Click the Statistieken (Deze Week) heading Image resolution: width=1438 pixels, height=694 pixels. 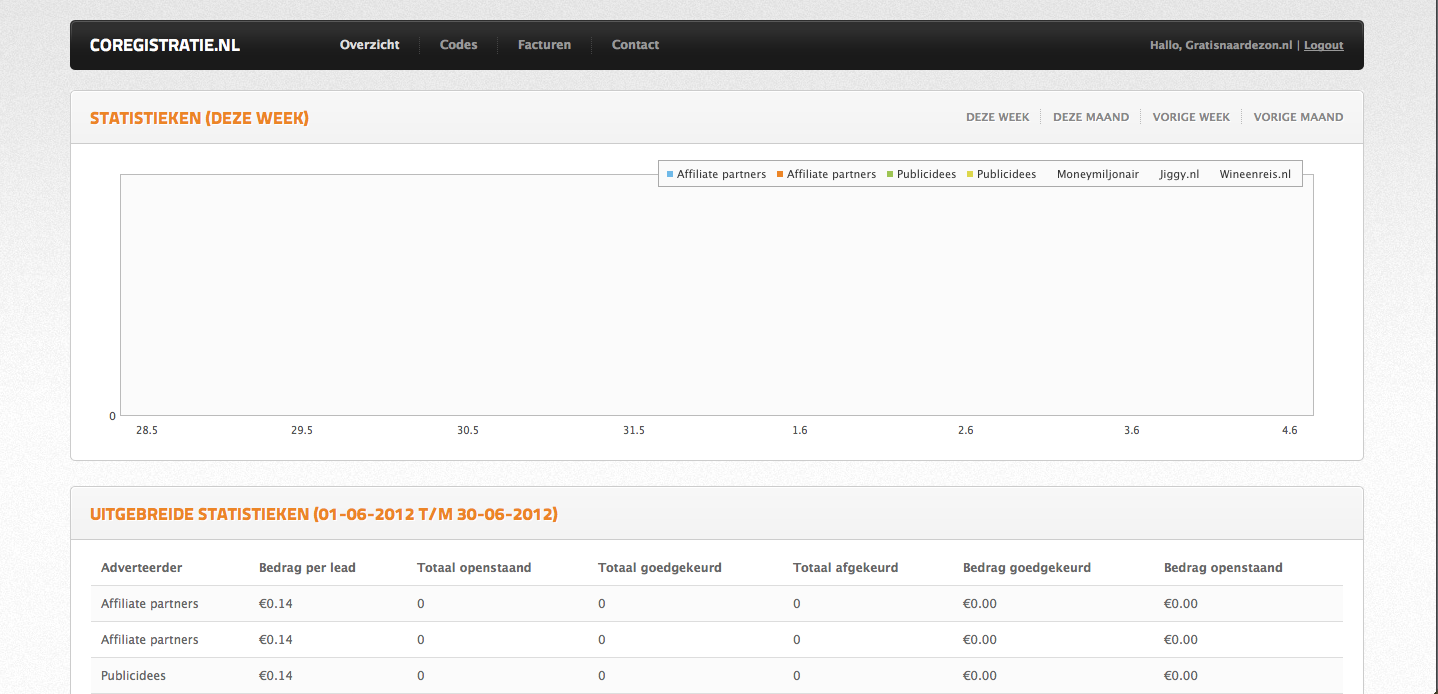click(x=199, y=118)
